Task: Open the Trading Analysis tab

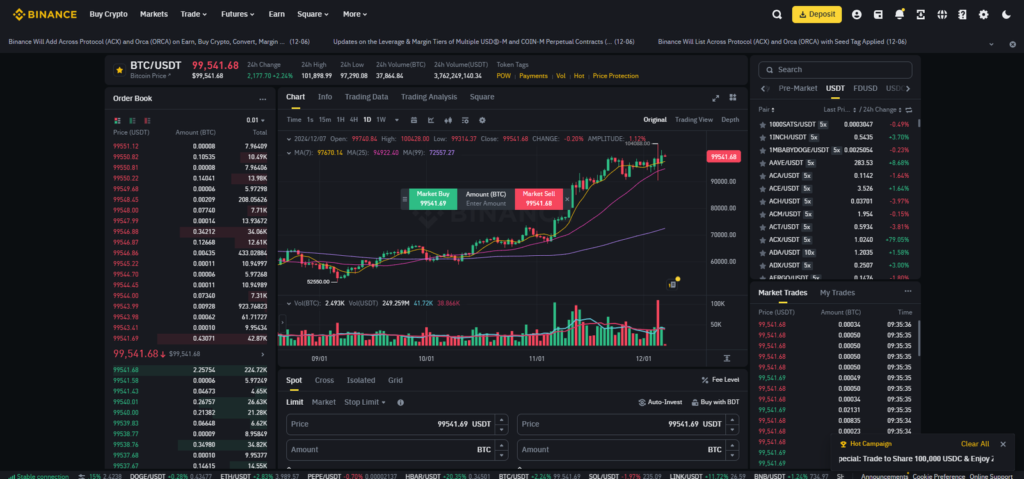Action: click(x=429, y=97)
